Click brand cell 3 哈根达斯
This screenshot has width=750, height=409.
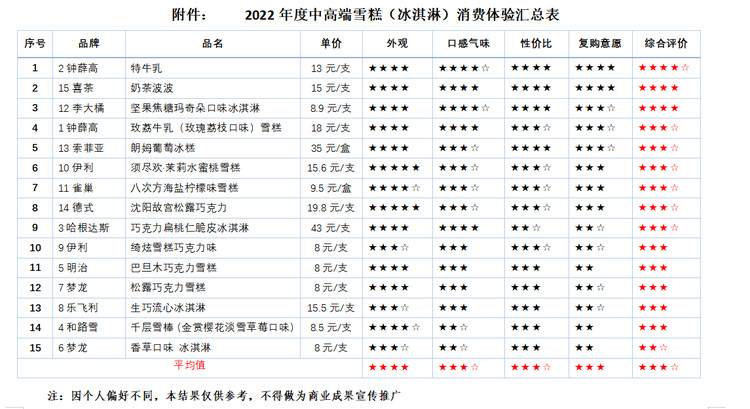coord(84,228)
